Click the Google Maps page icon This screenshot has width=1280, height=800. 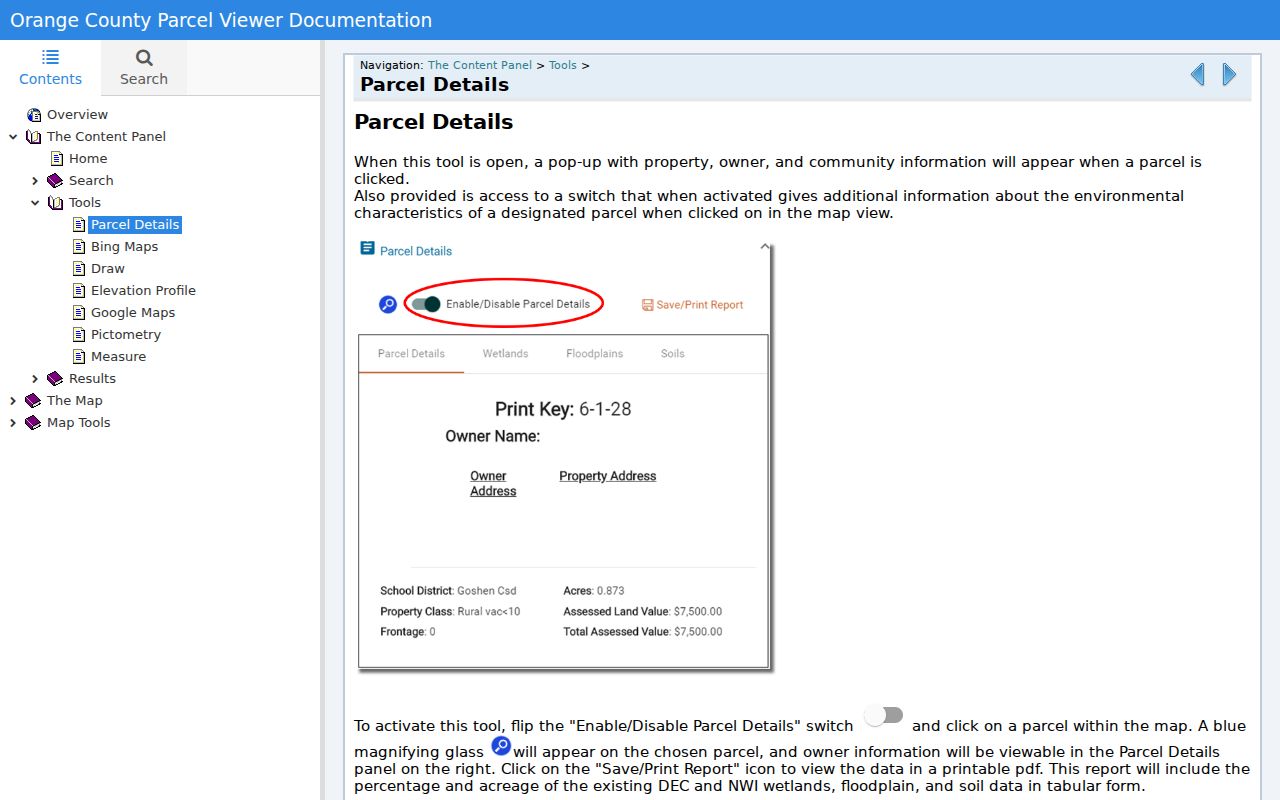80,313
